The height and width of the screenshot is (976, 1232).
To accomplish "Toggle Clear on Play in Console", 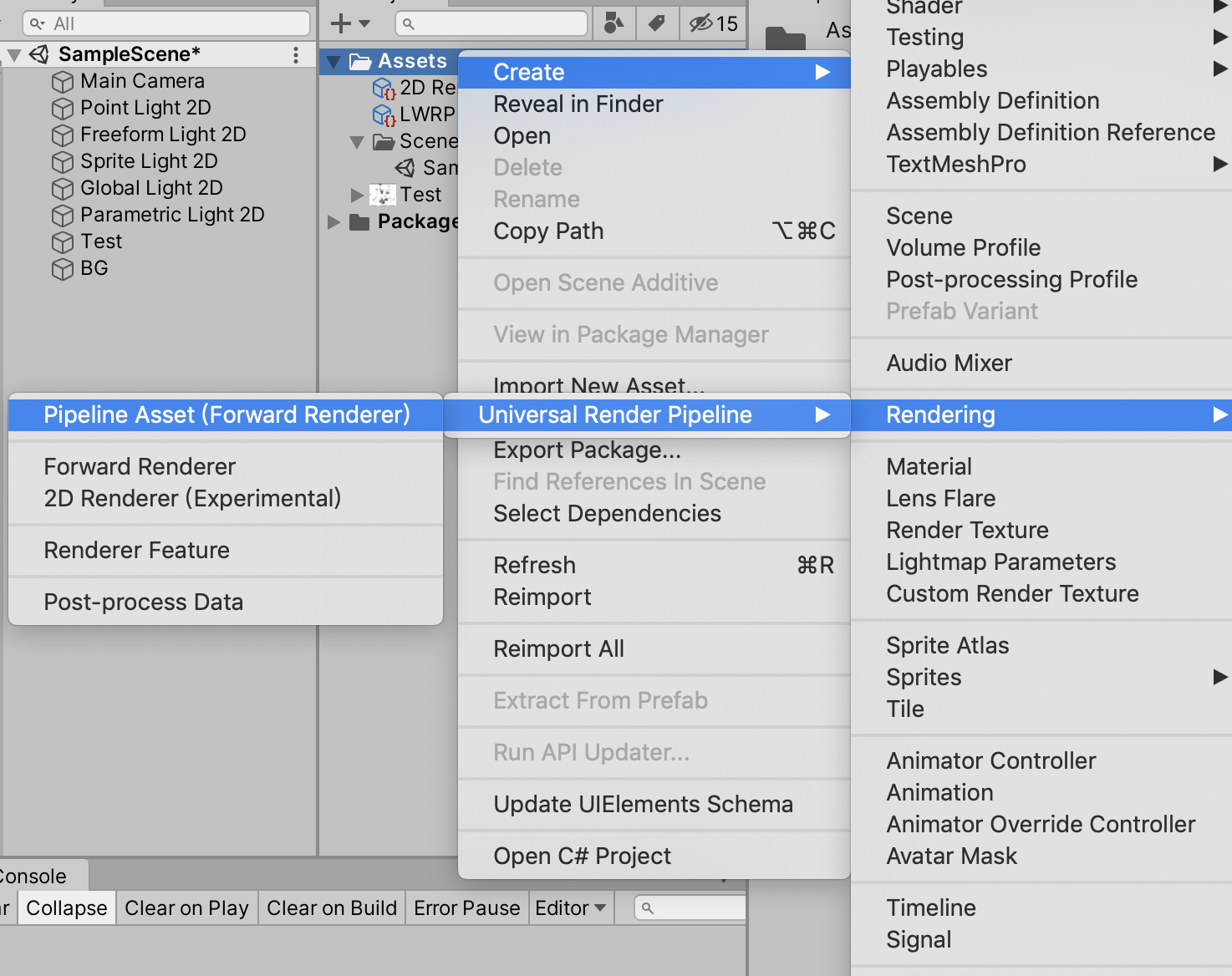I will click(186, 907).
